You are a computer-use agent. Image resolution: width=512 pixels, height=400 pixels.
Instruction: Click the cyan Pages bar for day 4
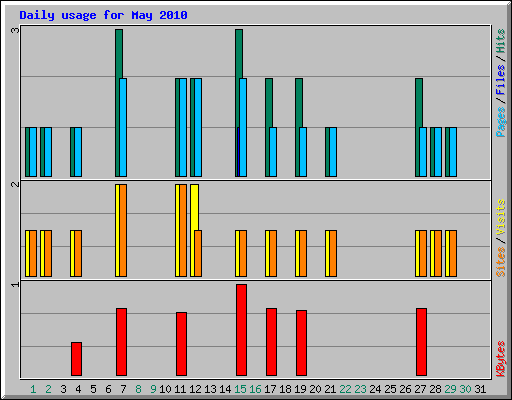pyautogui.click(x=78, y=152)
